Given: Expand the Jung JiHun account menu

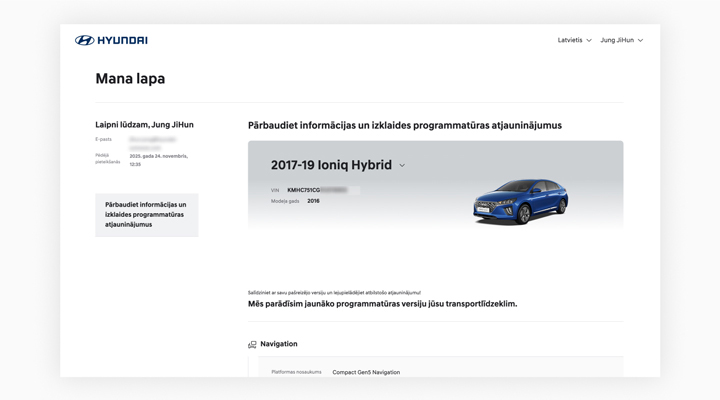Looking at the screenshot, I should point(621,40).
